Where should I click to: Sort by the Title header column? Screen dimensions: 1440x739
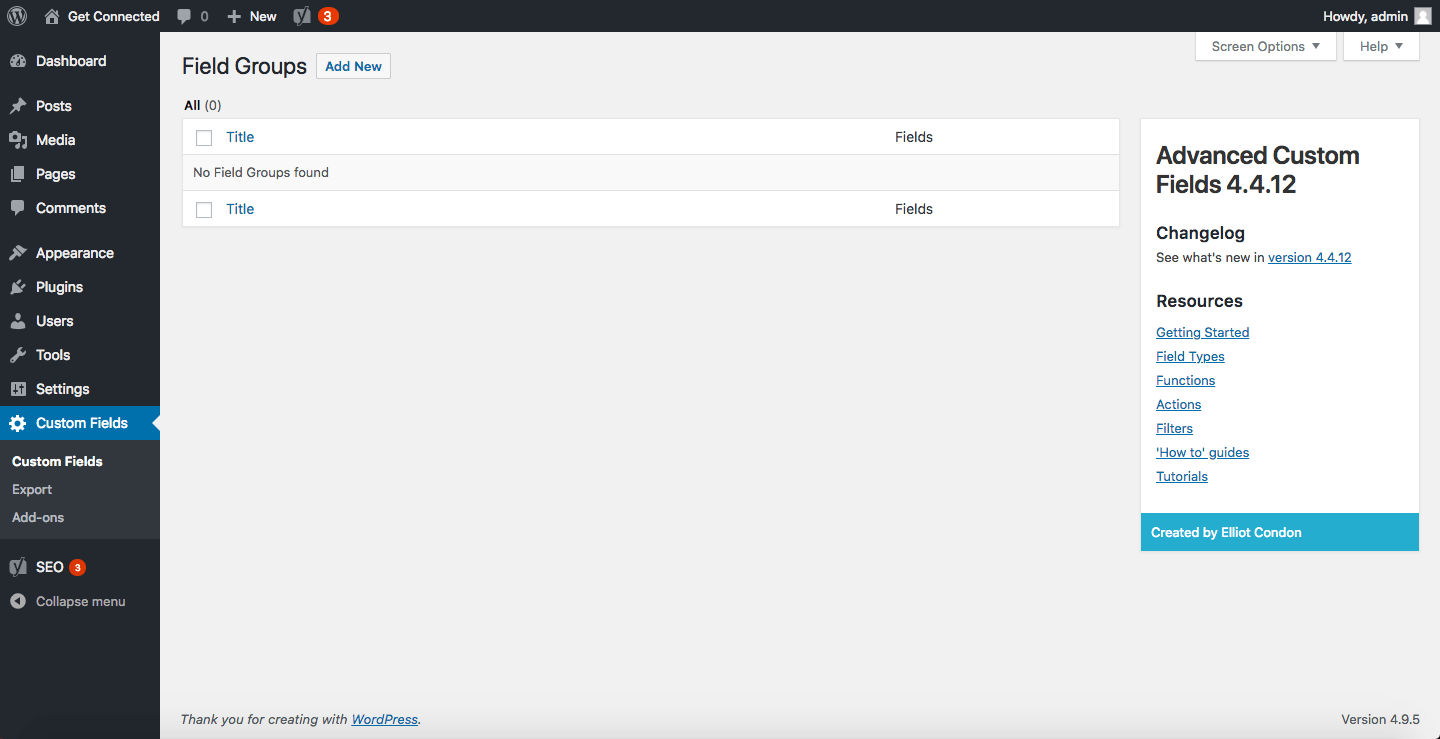pyautogui.click(x=240, y=137)
